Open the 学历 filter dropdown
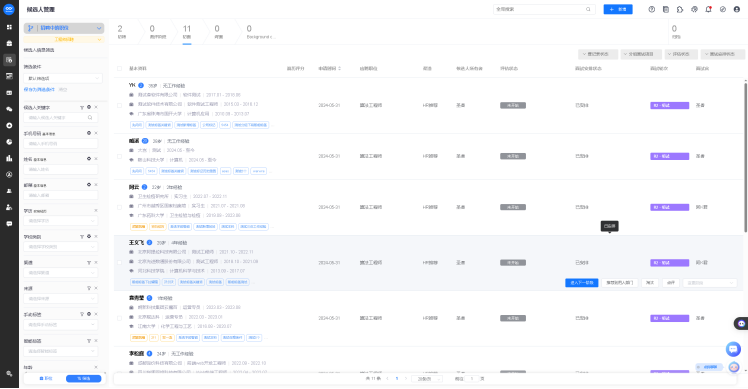748x389 pixels. (61, 221)
